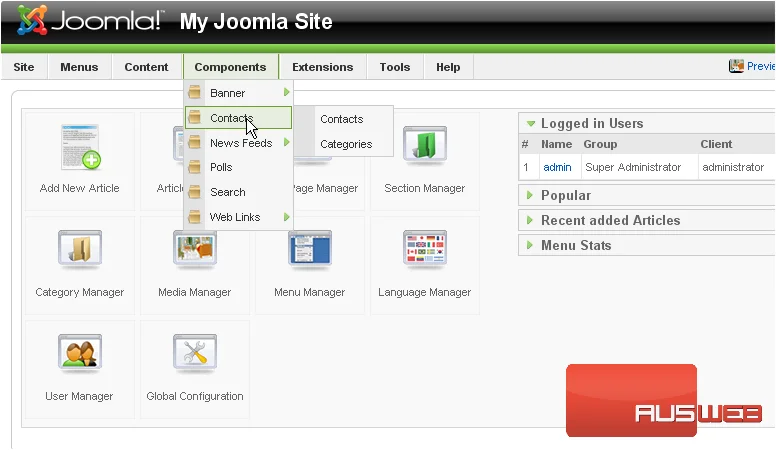
Task: Open the Site menu
Action: click(24, 67)
